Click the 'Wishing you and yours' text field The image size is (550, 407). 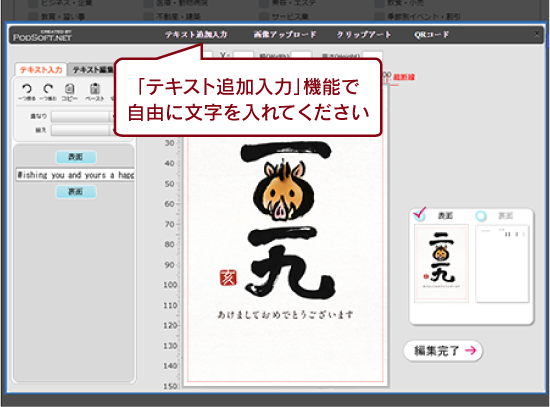click(75, 175)
